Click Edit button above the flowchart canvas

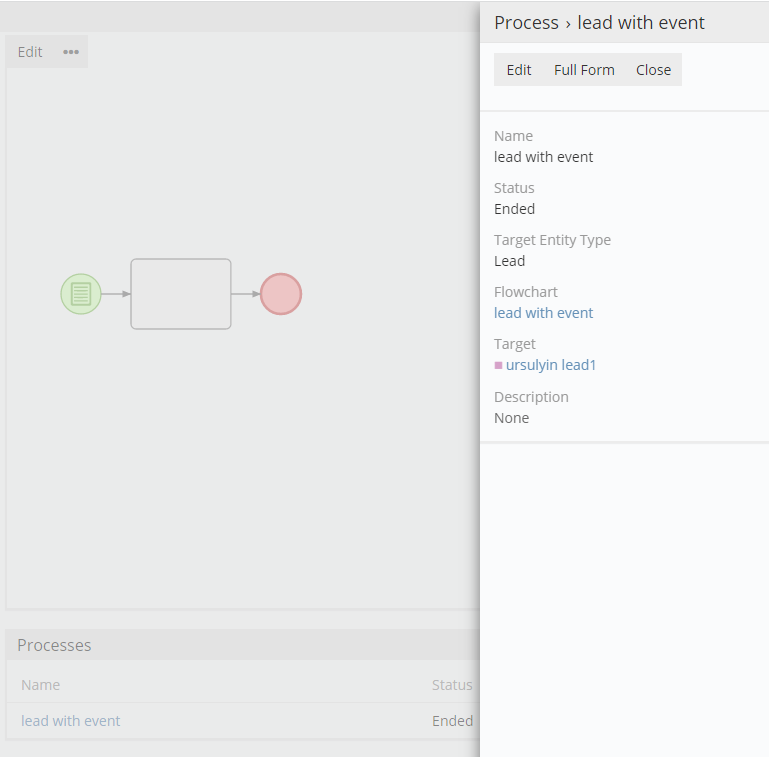click(30, 52)
